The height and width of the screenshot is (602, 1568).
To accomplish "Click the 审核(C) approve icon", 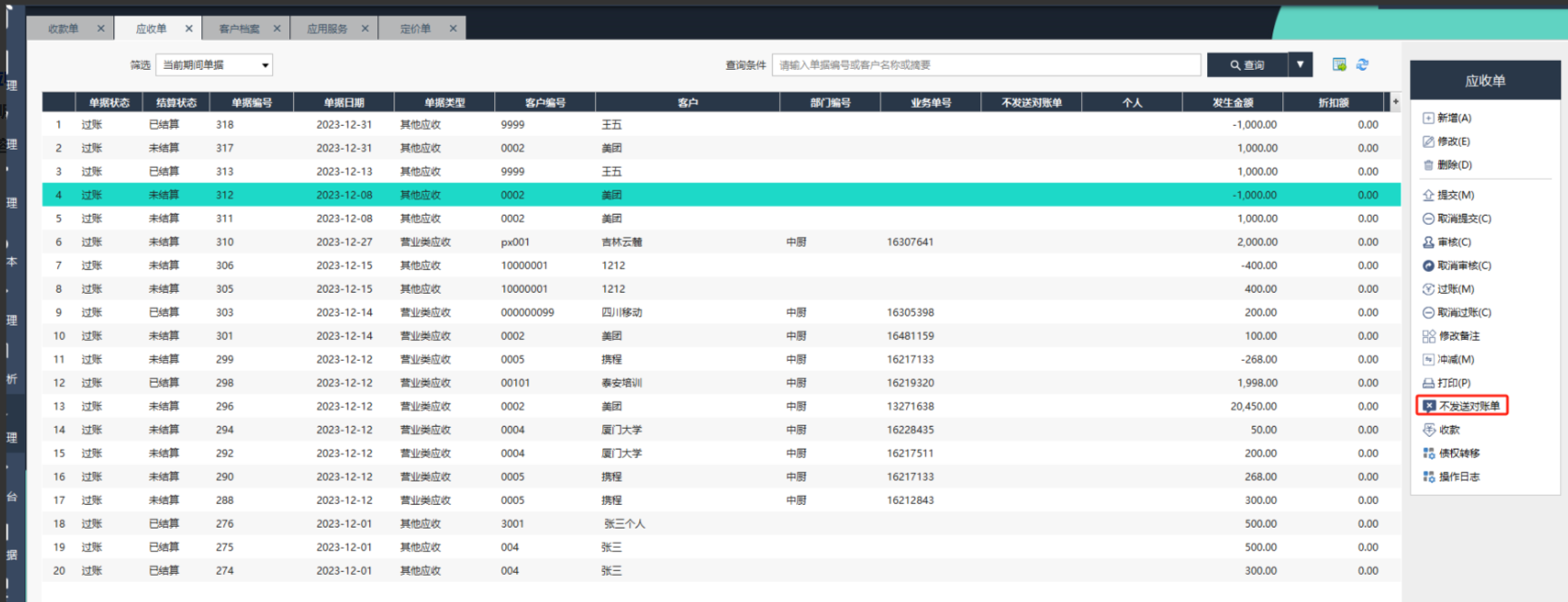I will click(x=1428, y=242).
